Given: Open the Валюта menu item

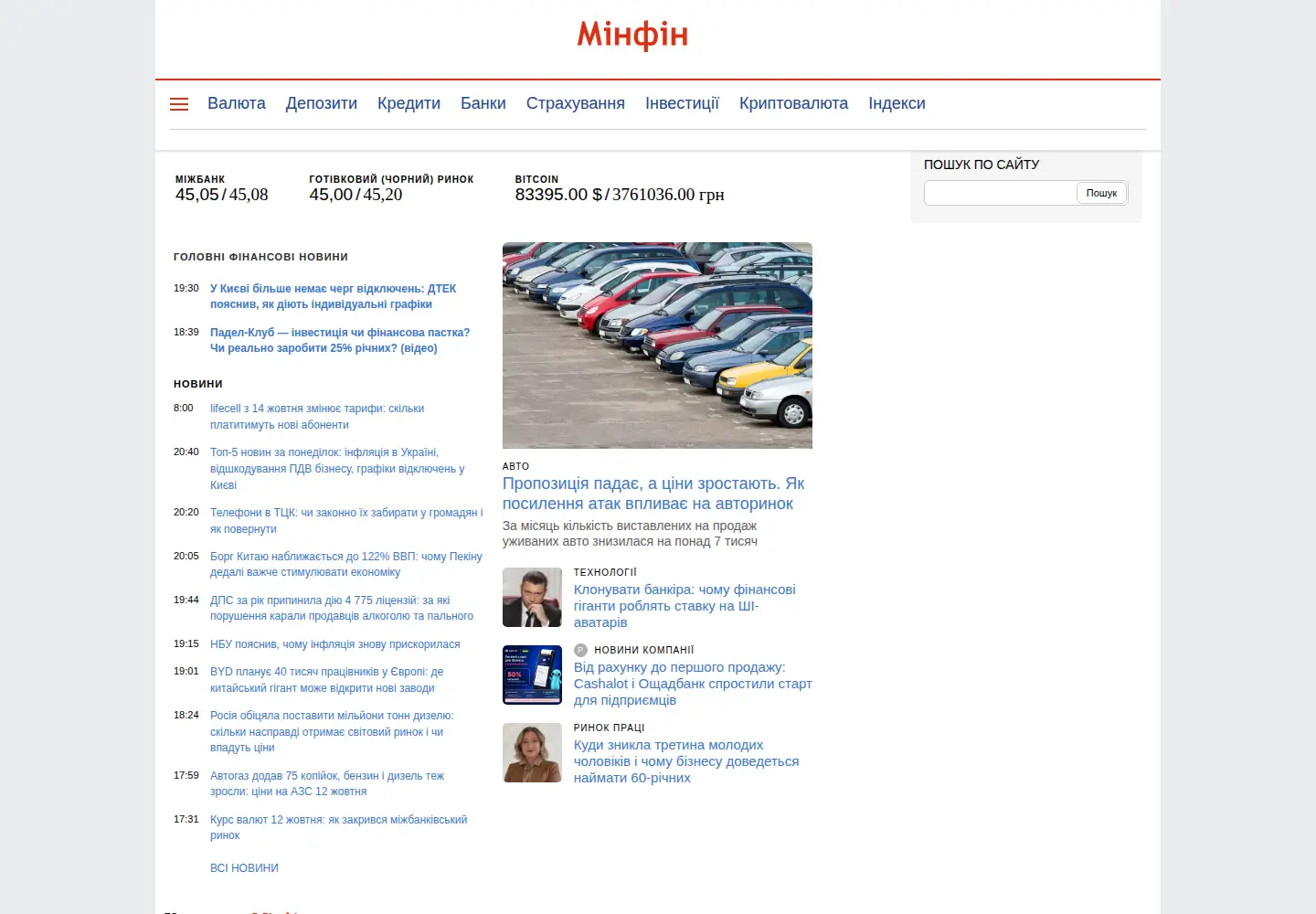Looking at the screenshot, I should pos(237,103).
